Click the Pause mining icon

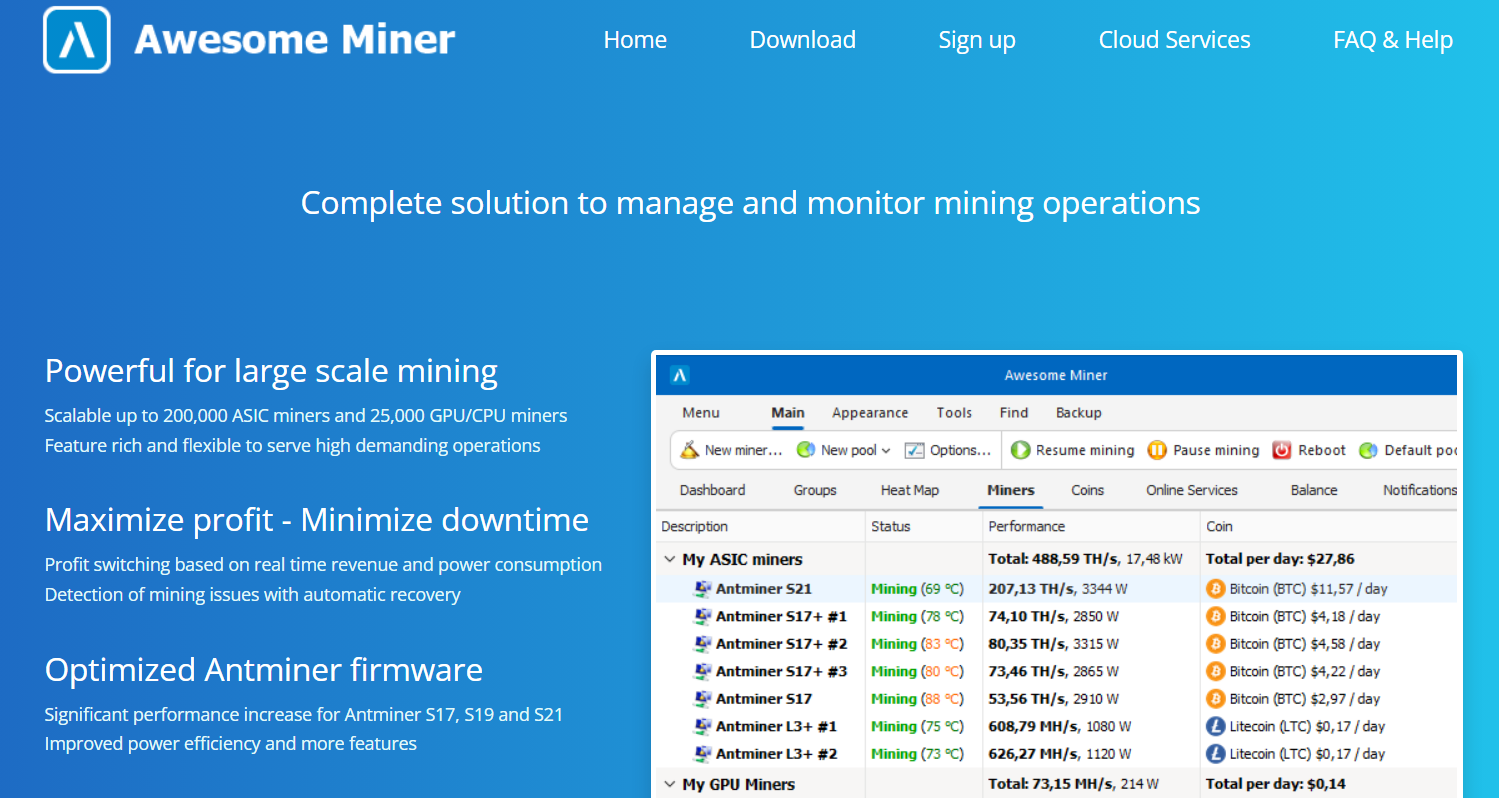1157,450
